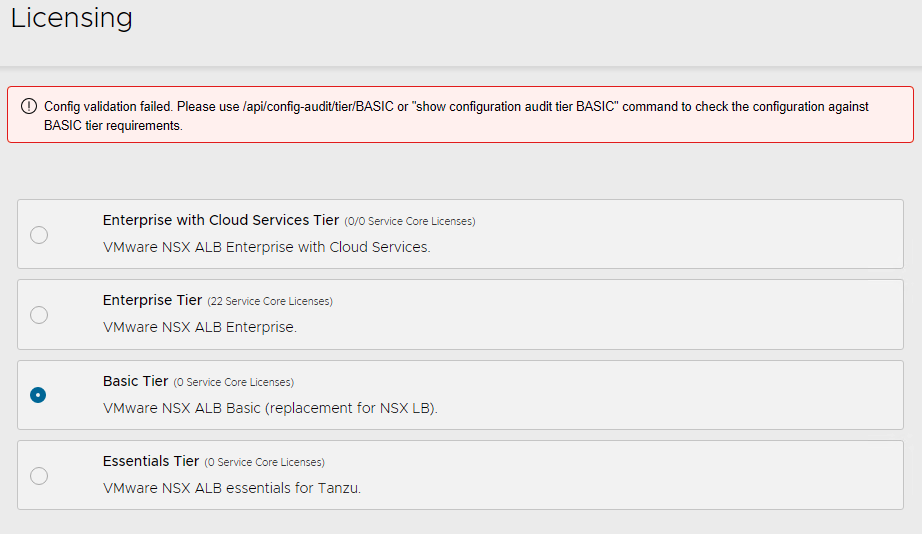Click the Basic Tier title text
The width and height of the screenshot is (922, 534).
click(x=135, y=381)
